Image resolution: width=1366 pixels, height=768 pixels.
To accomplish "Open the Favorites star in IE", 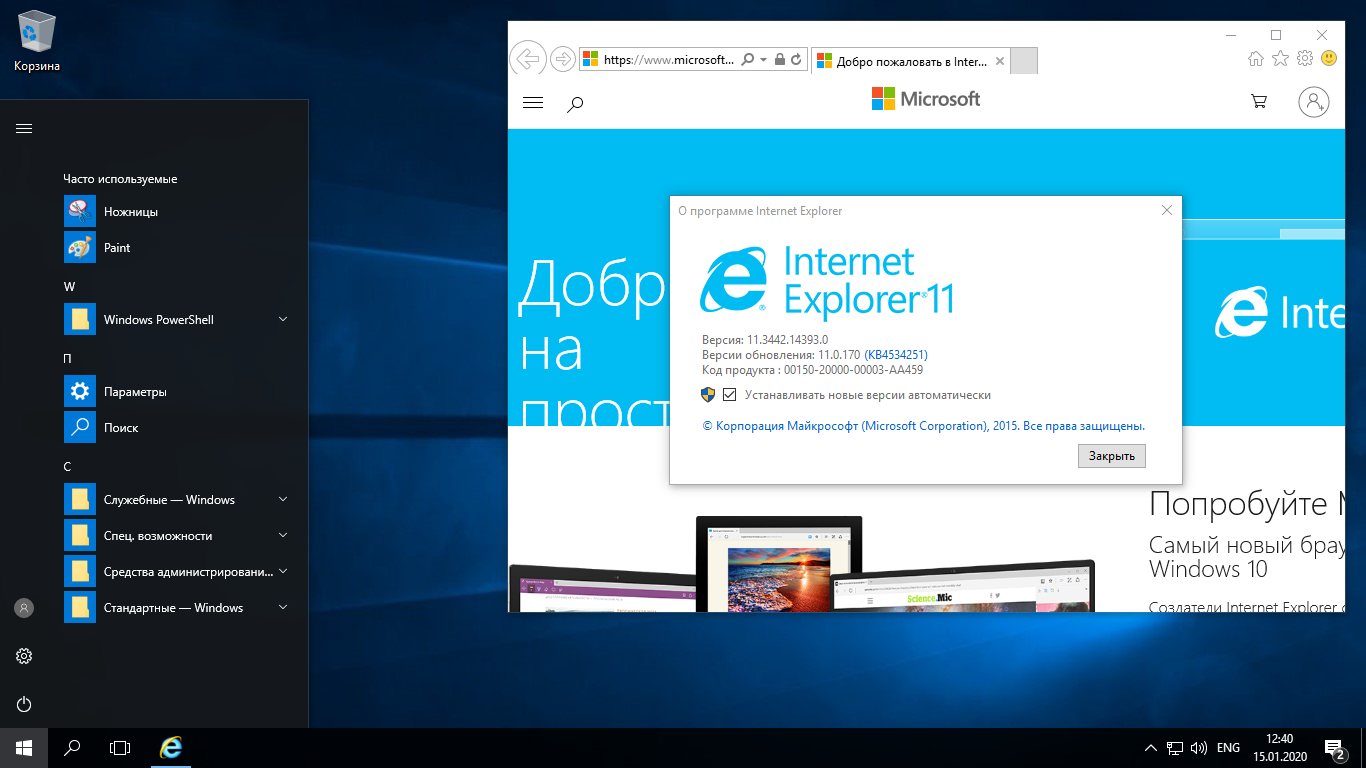I will [x=1280, y=59].
